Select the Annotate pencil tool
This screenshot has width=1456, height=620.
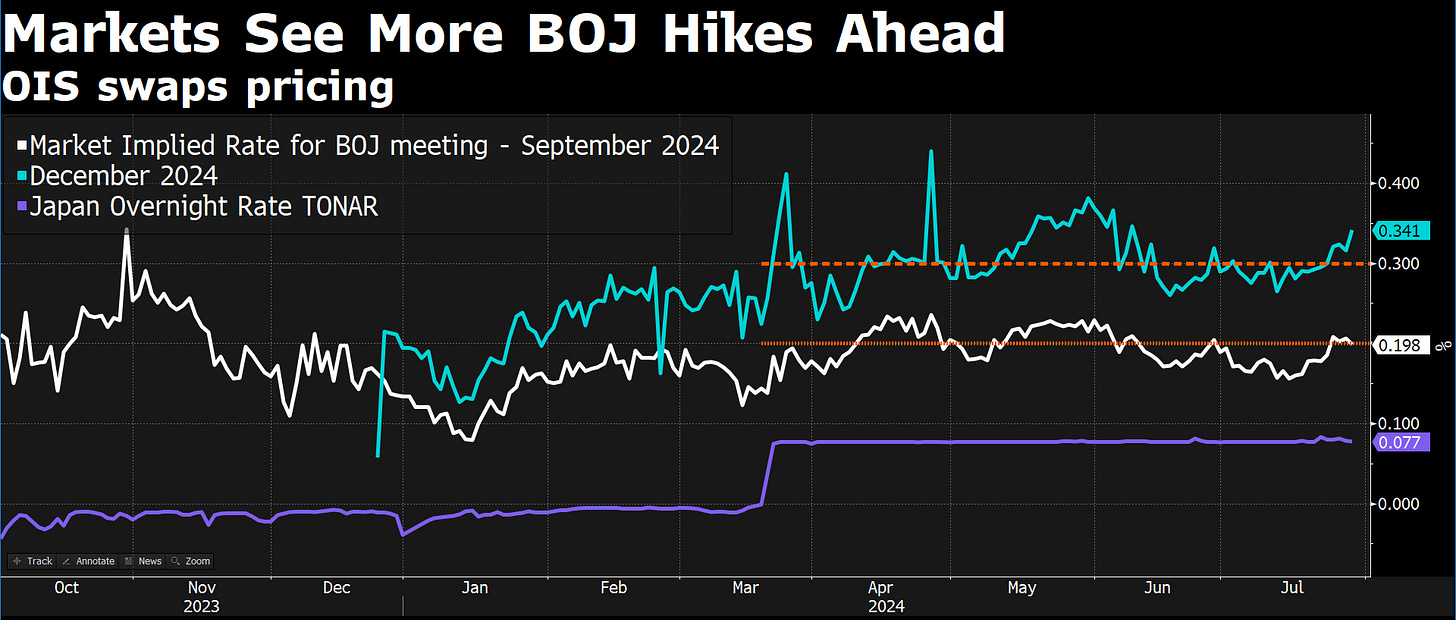pyautogui.click(x=88, y=561)
